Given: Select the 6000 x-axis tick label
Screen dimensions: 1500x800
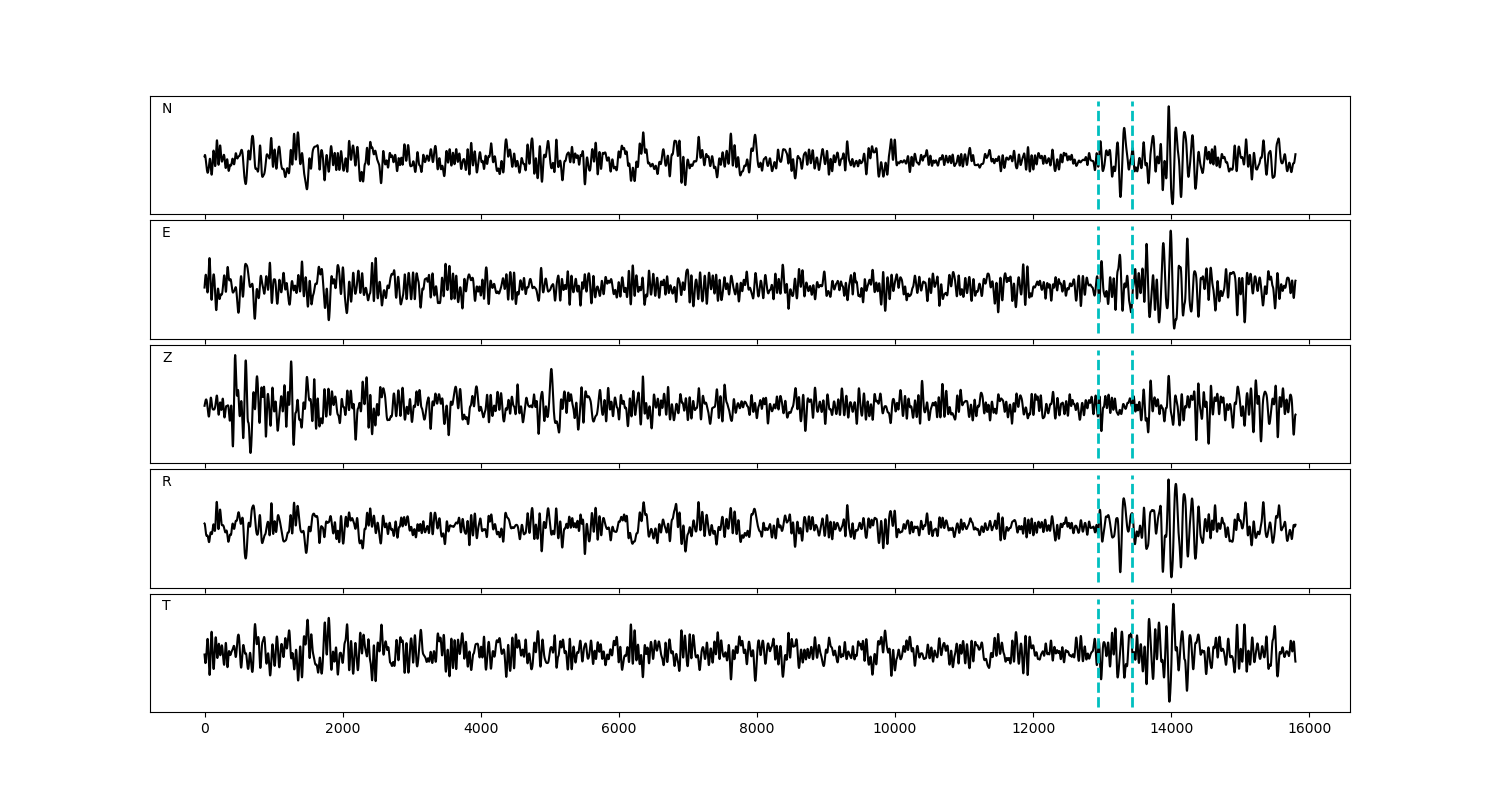Looking at the screenshot, I should [619, 730].
